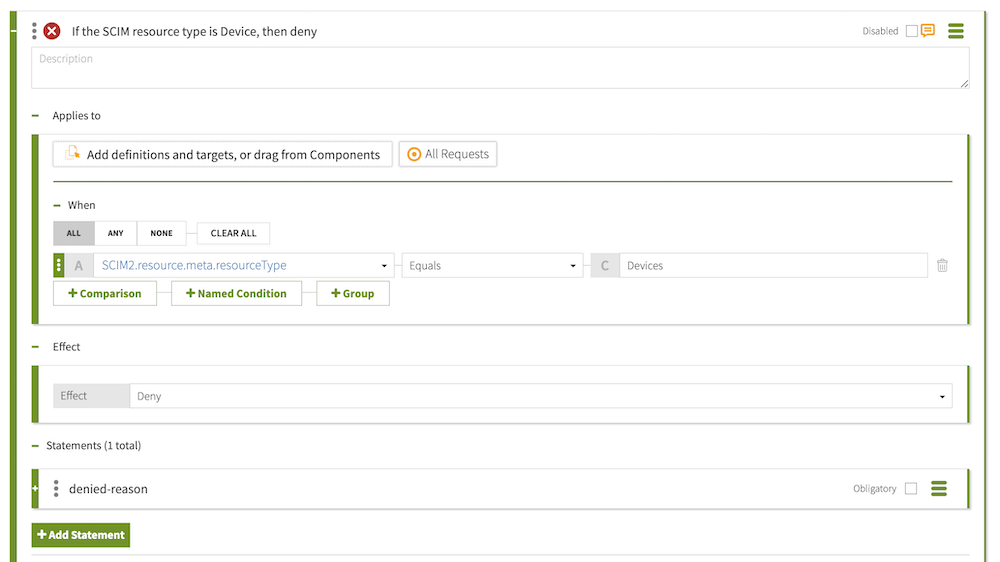Open the SCIM2.resource.meta.resourceType attribute dropdown
Image resolution: width=1000 pixels, height=562 pixels.
pyautogui.click(x=244, y=266)
